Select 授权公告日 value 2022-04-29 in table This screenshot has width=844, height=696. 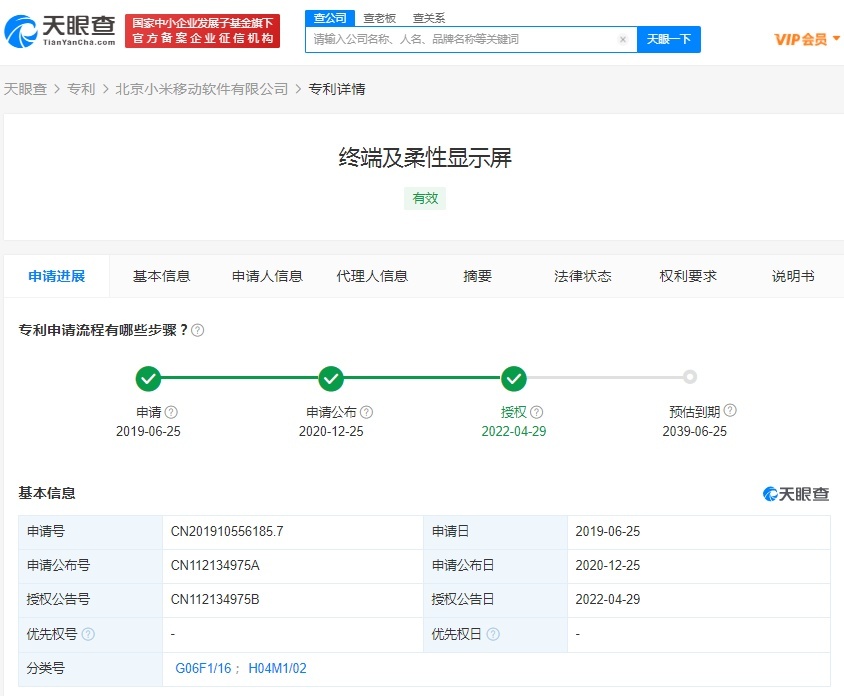608,599
